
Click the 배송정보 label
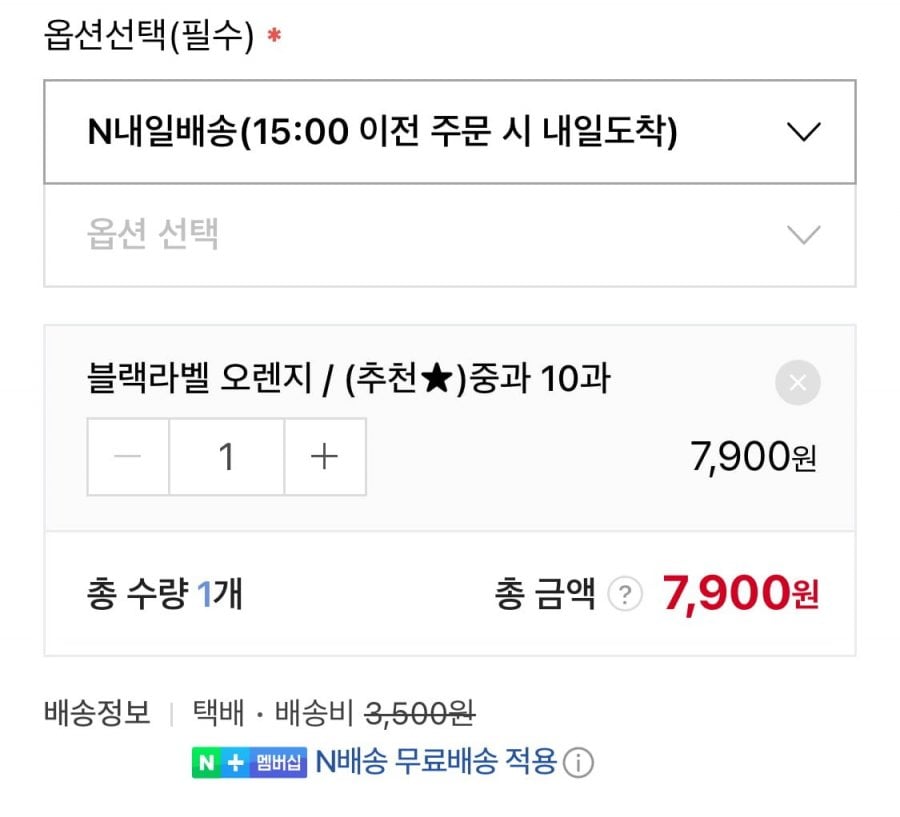[97, 713]
